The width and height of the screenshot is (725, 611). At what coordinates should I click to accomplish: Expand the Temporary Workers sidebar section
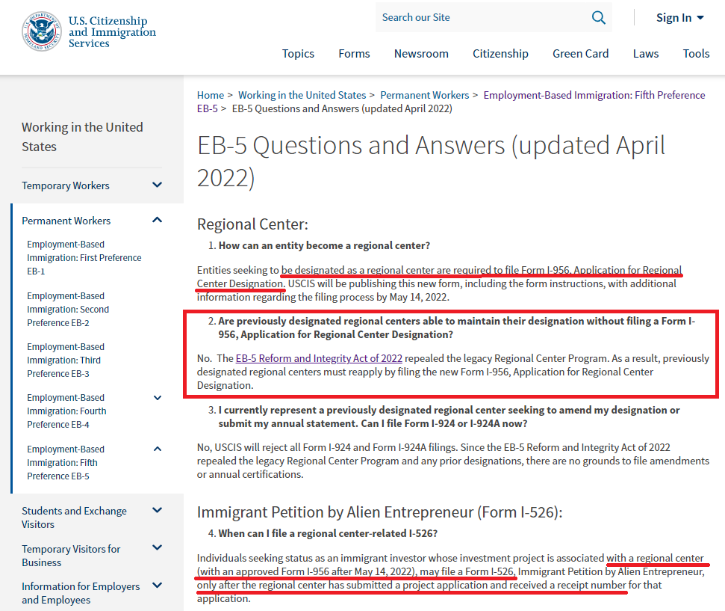[157, 185]
